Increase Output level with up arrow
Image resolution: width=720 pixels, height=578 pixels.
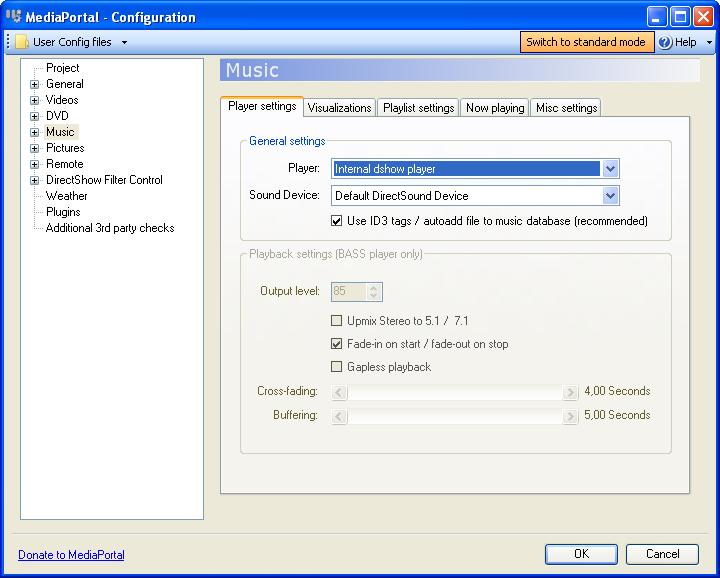pos(374,288)
